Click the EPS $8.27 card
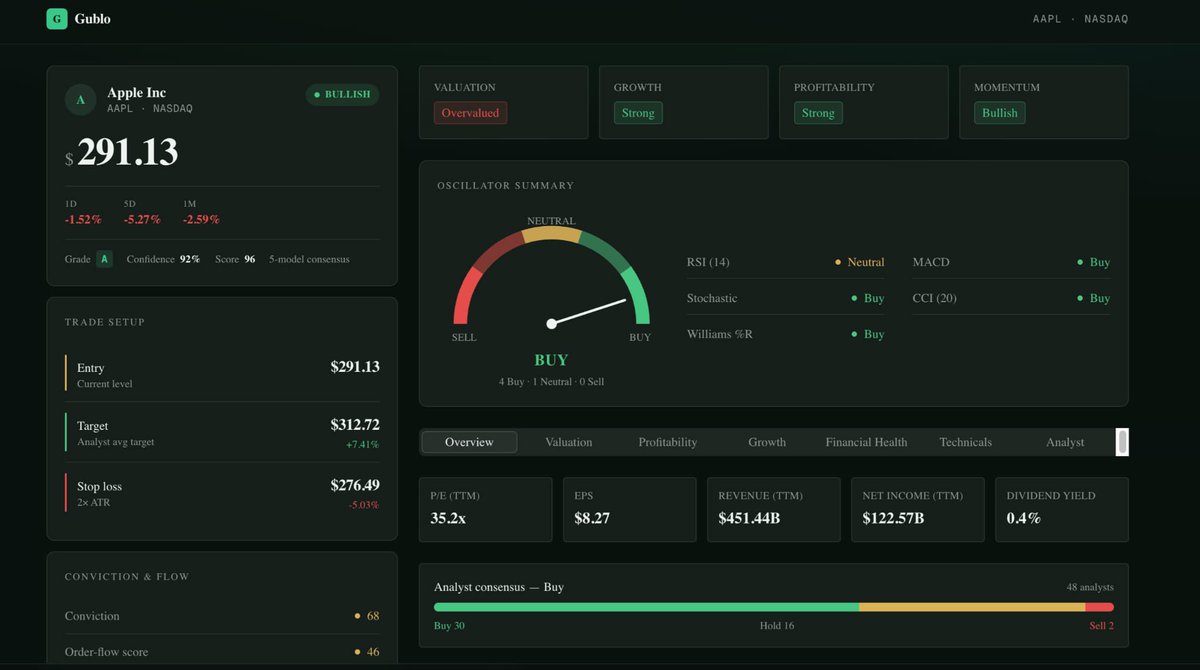 (x=629, y=509)
